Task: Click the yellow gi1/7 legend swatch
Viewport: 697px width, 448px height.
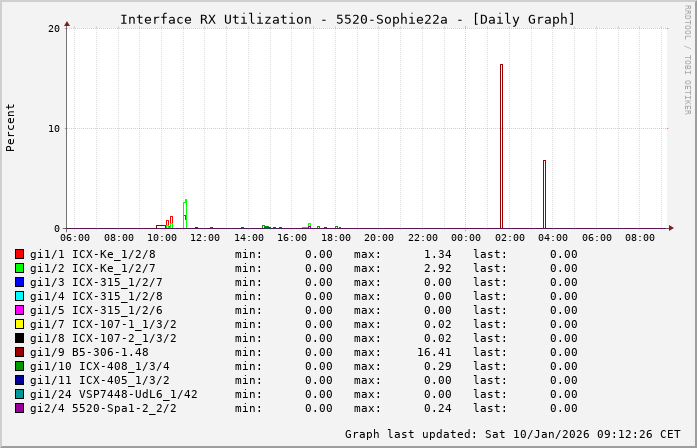Action: (19, 324)
